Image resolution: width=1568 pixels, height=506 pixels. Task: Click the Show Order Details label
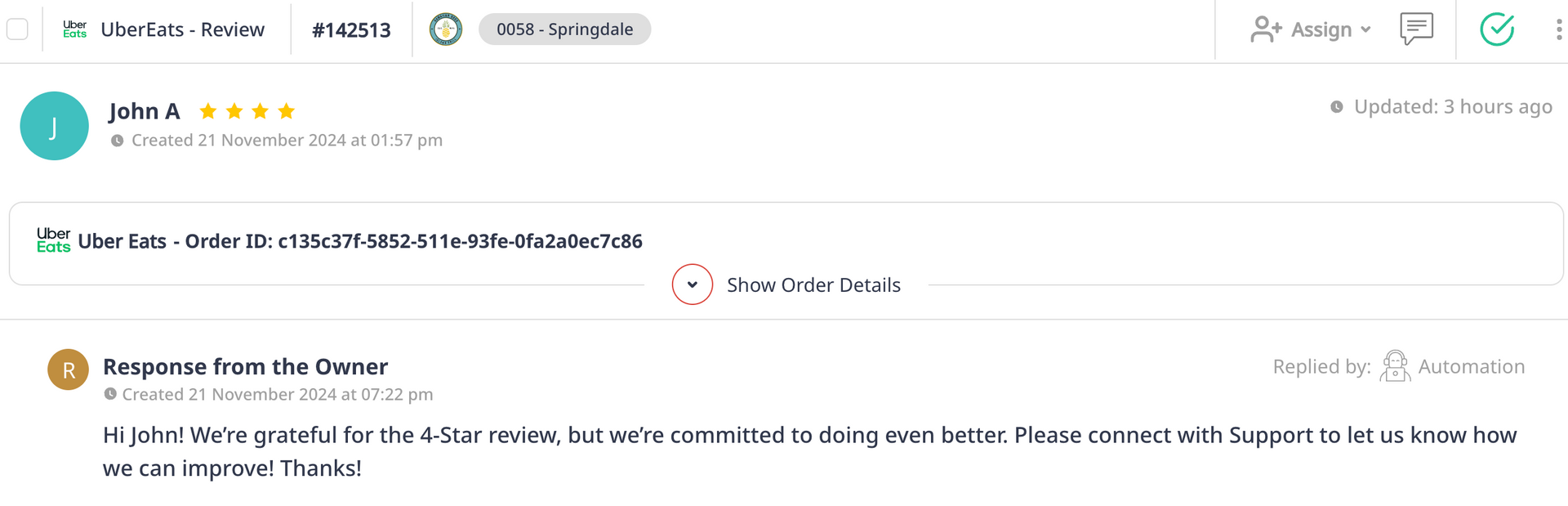tap(813, 285)
